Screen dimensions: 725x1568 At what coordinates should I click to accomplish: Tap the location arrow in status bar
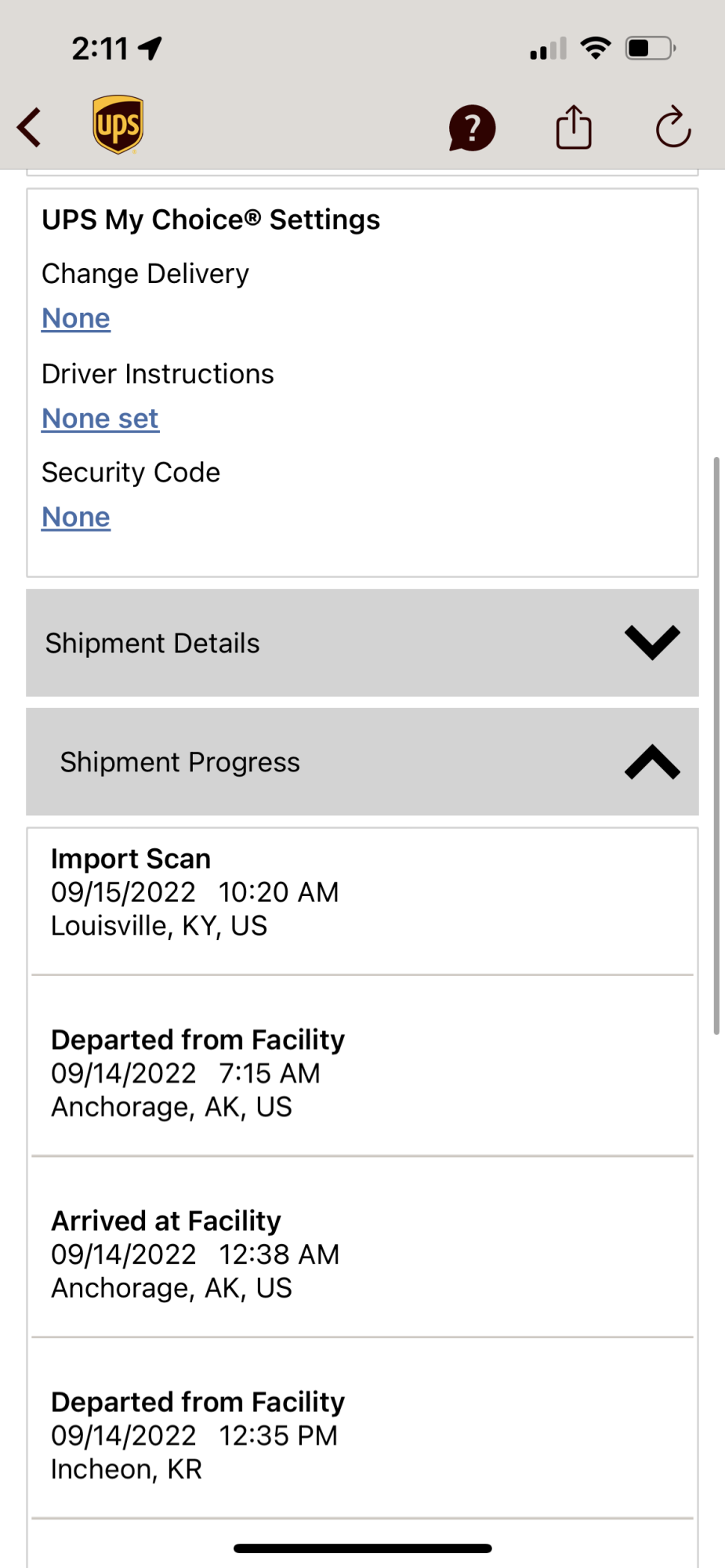pos(150,49)
